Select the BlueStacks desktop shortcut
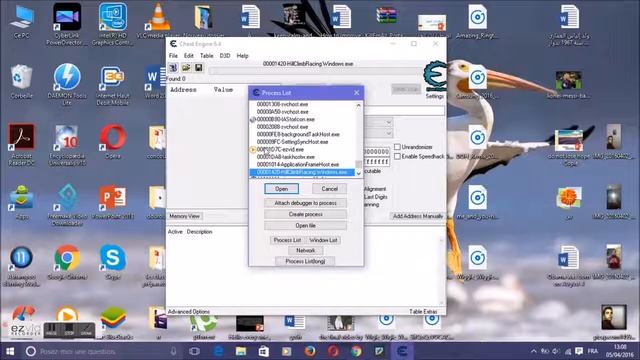Screen dimensions: 640x360 [113, 323]
